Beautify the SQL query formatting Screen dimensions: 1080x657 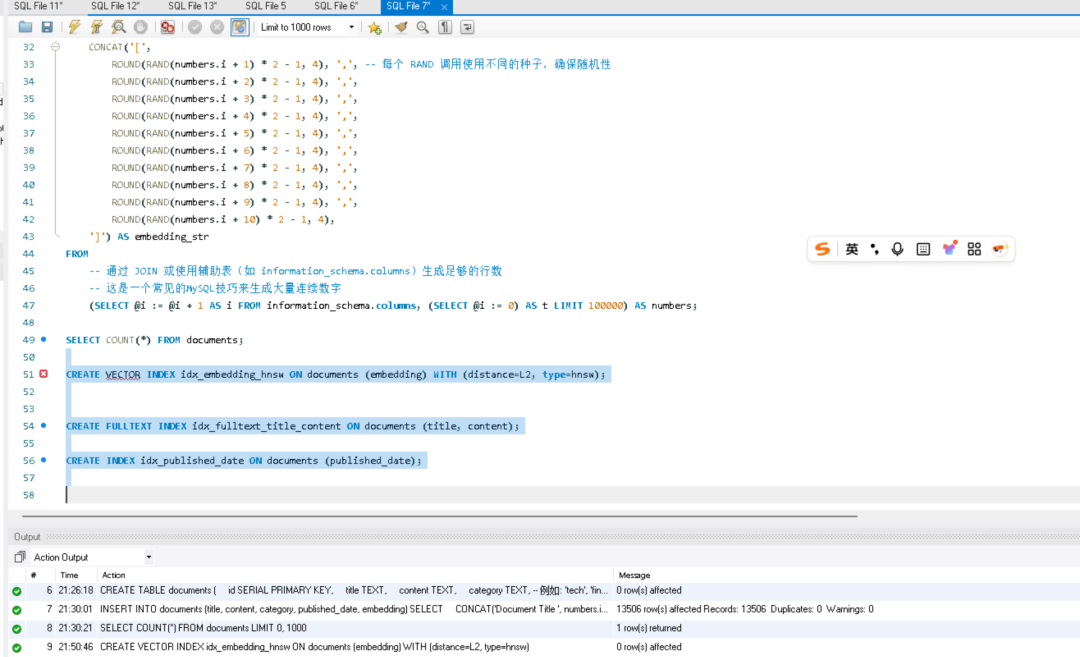click(x=398, y=27)
